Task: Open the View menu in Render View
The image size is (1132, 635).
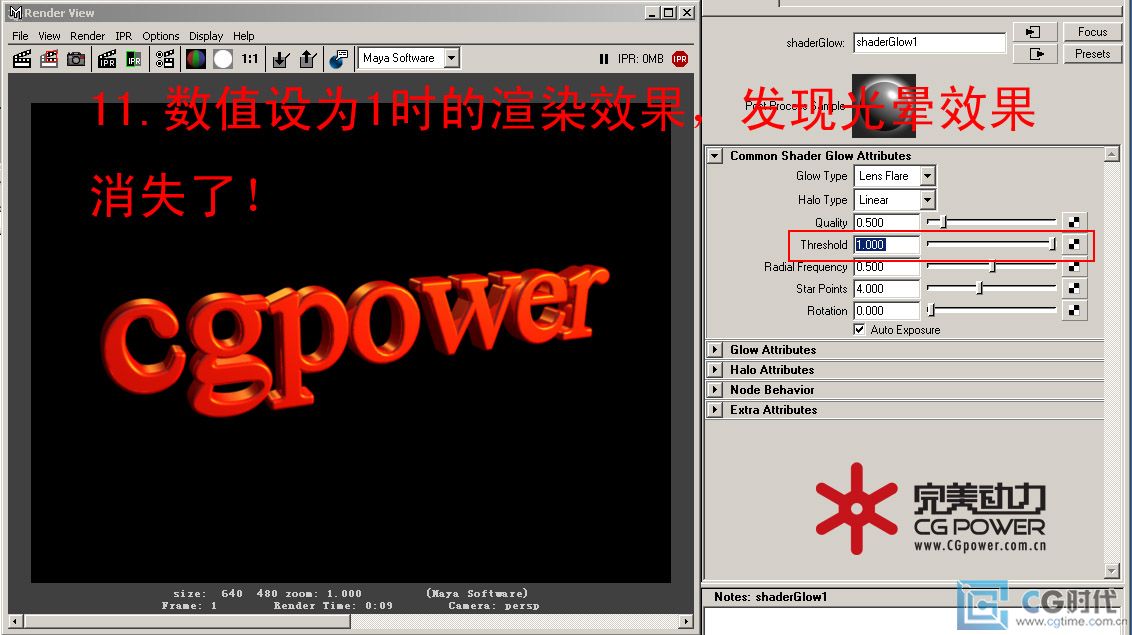Action: coord(49,36)
